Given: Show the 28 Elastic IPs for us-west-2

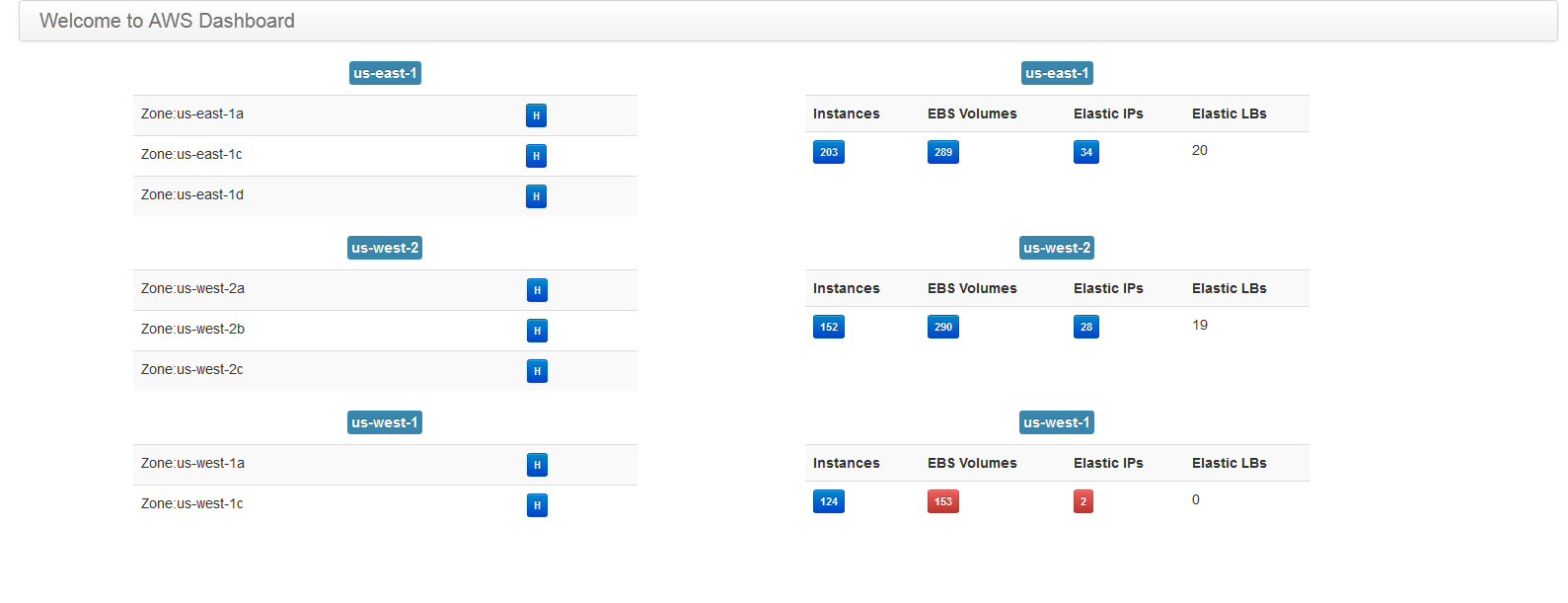Looking at the screenshot, I should 1085,327.
